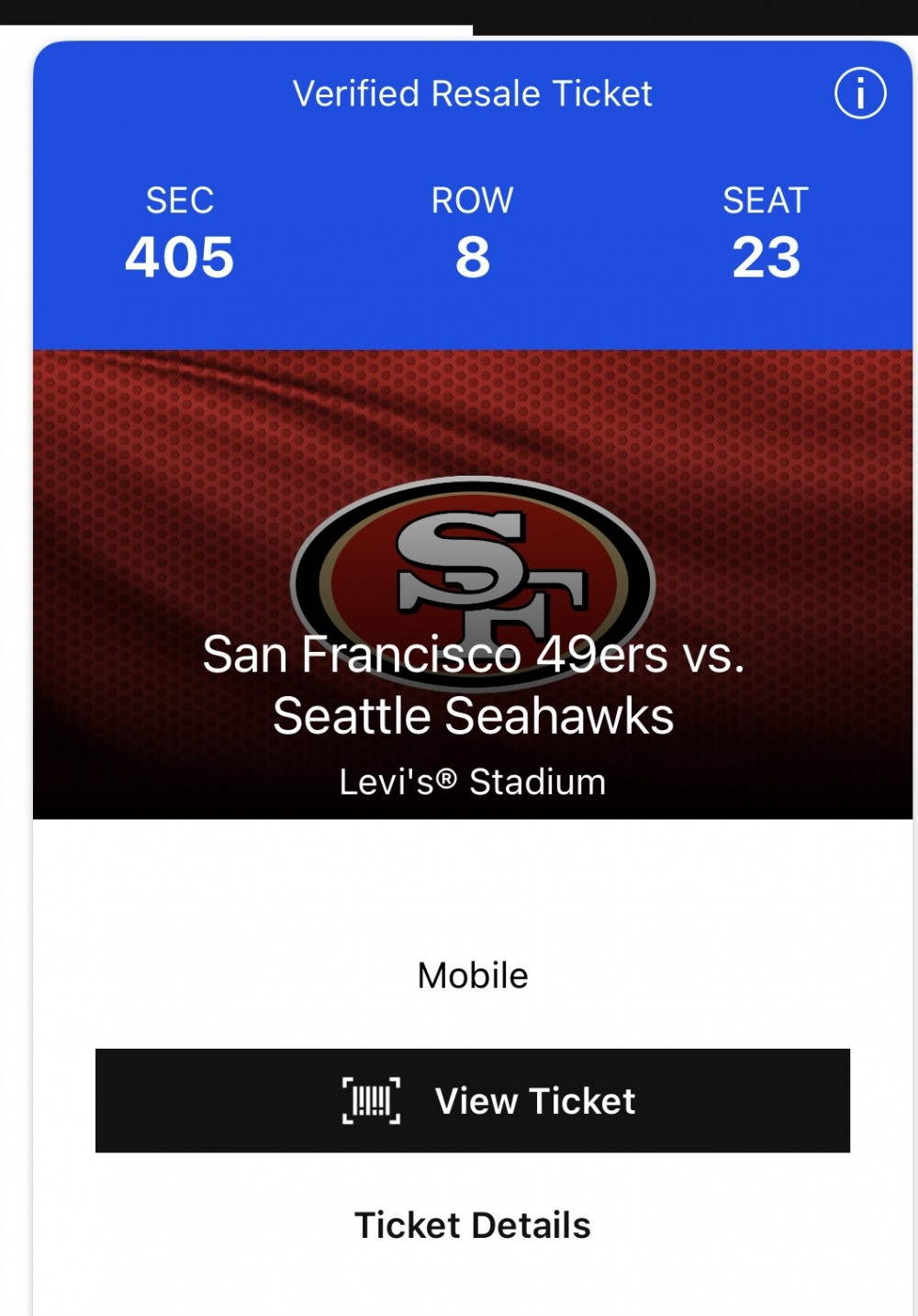Click the ROW label

(x=473, y=200)
